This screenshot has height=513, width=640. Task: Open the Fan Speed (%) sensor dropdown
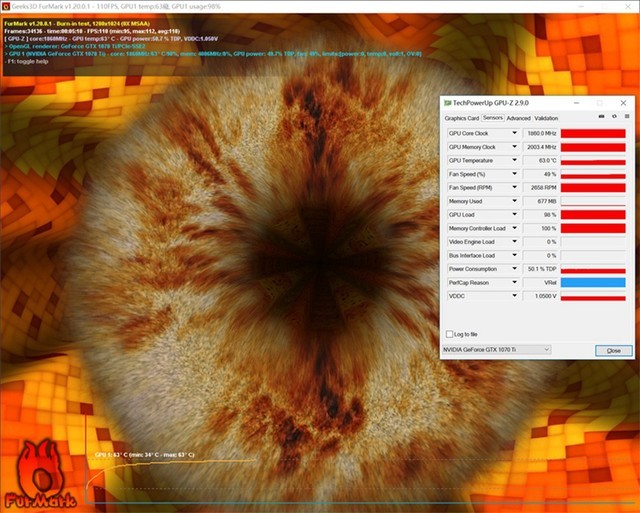click(514, 174)
